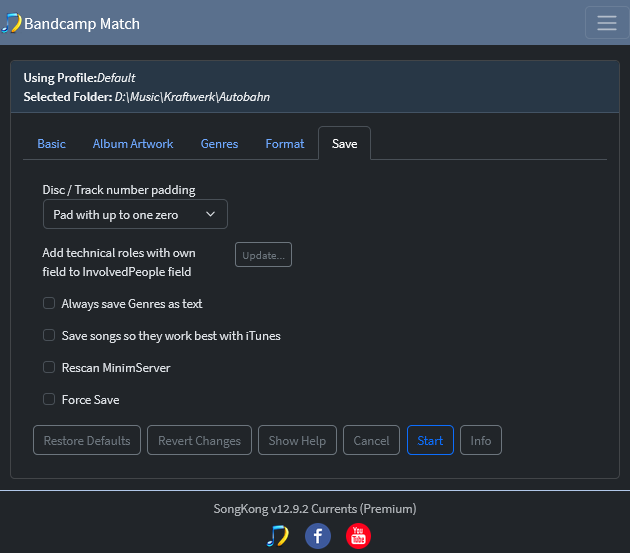The image size is (630, 553).
Task: Select the Save tab
Action: [x=344, y=143]
